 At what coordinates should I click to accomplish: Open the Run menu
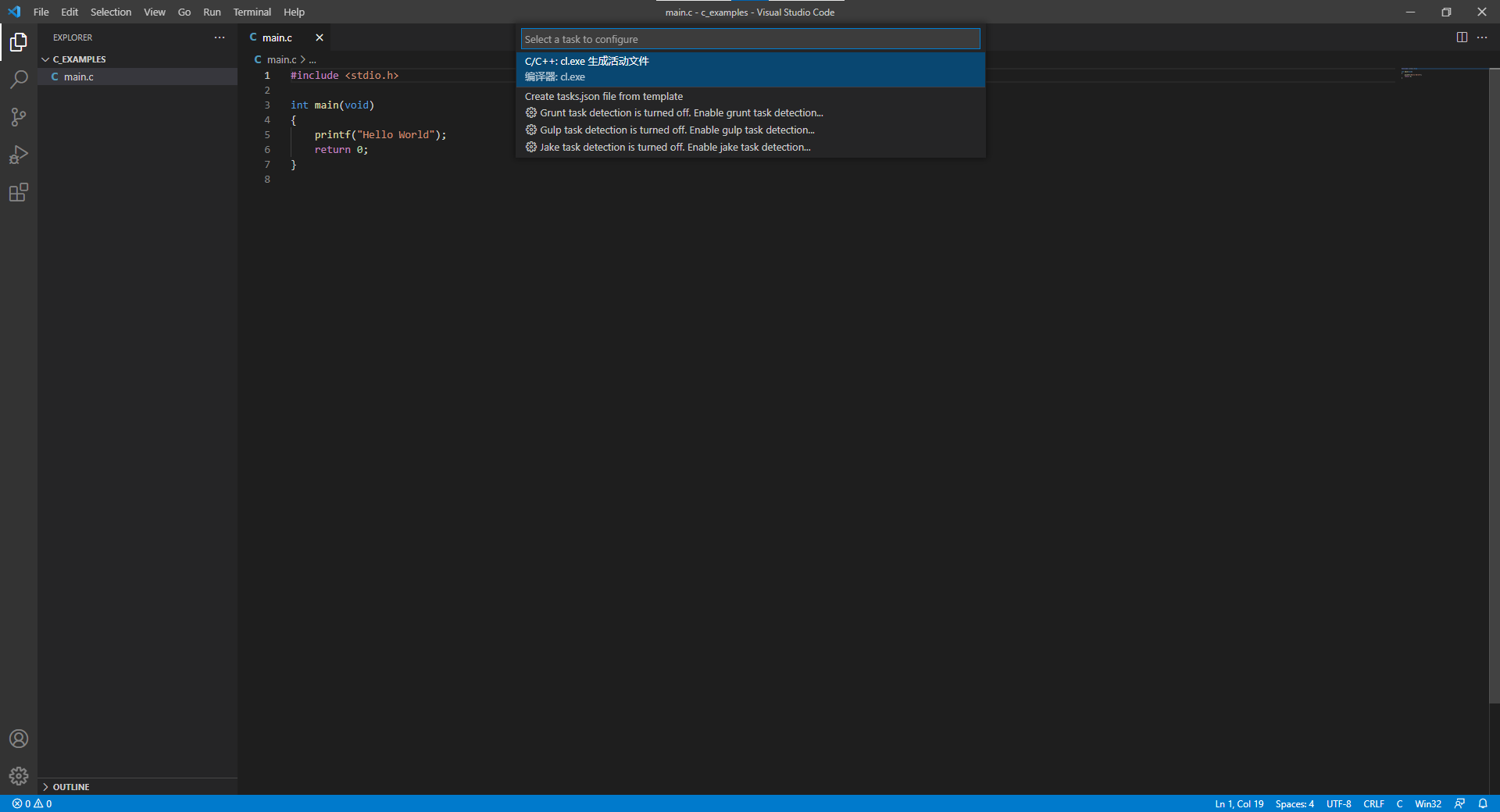212,12
